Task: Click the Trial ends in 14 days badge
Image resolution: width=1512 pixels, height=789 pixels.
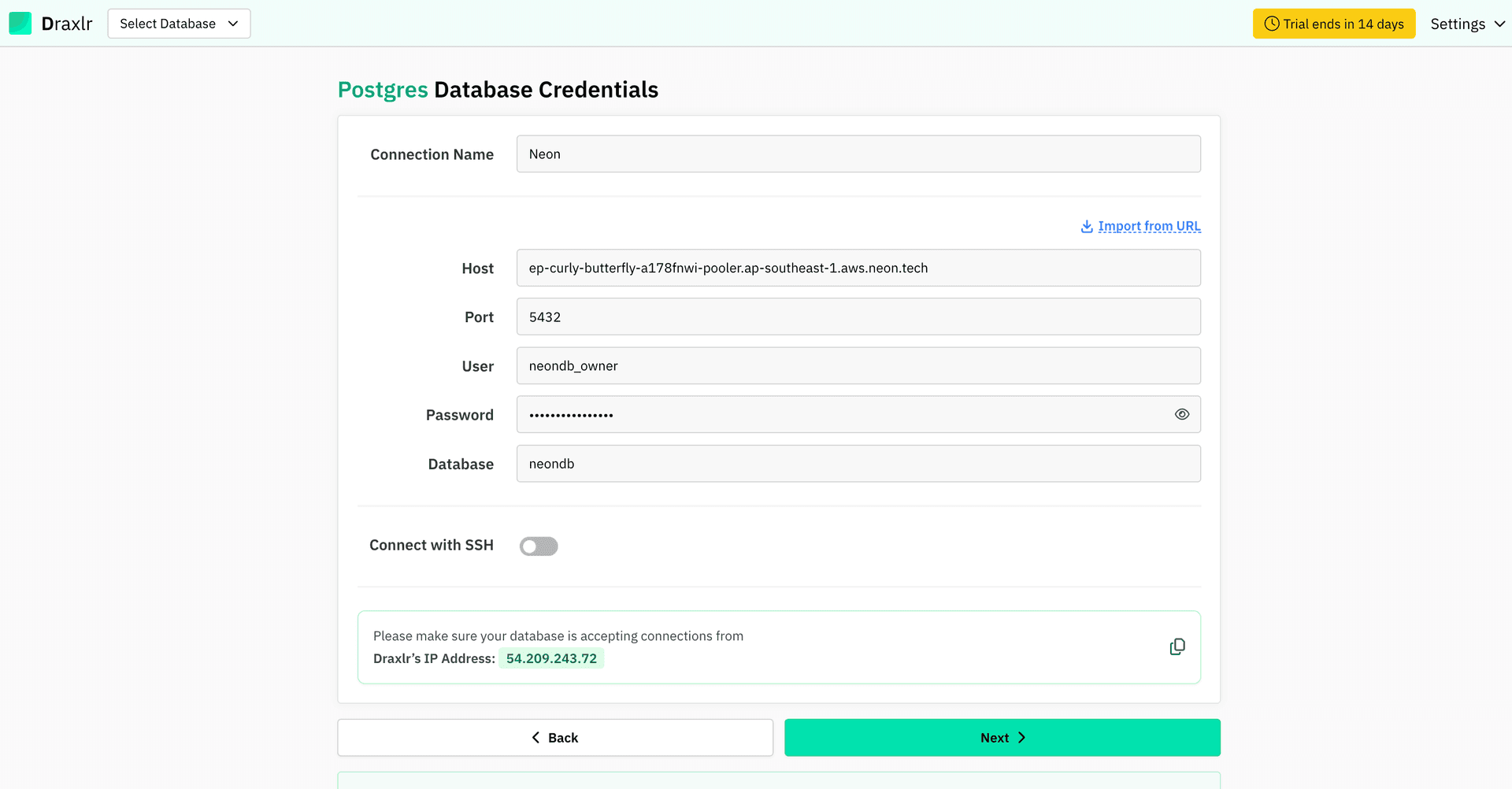Action: 1333,24
